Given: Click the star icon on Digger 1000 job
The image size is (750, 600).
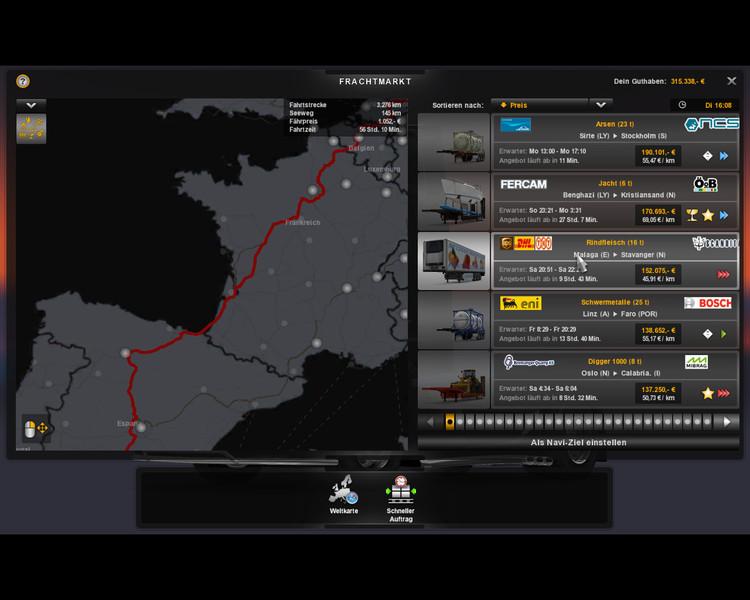Looking at the screenshot, I should (706, 393).
